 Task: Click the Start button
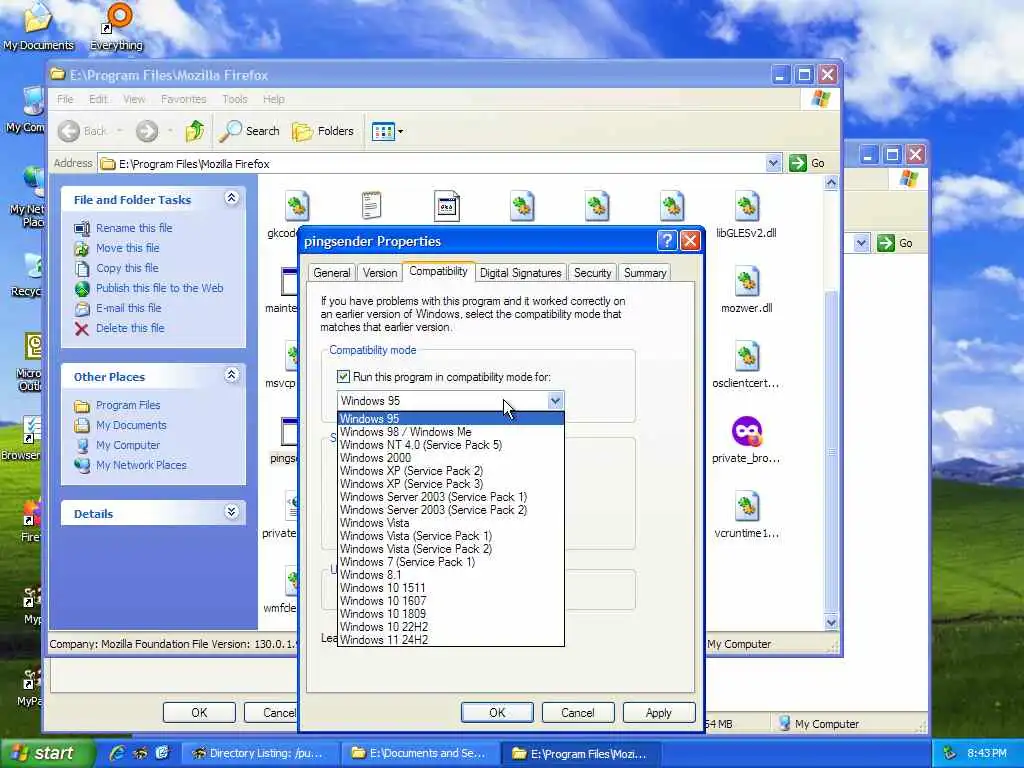46,753
